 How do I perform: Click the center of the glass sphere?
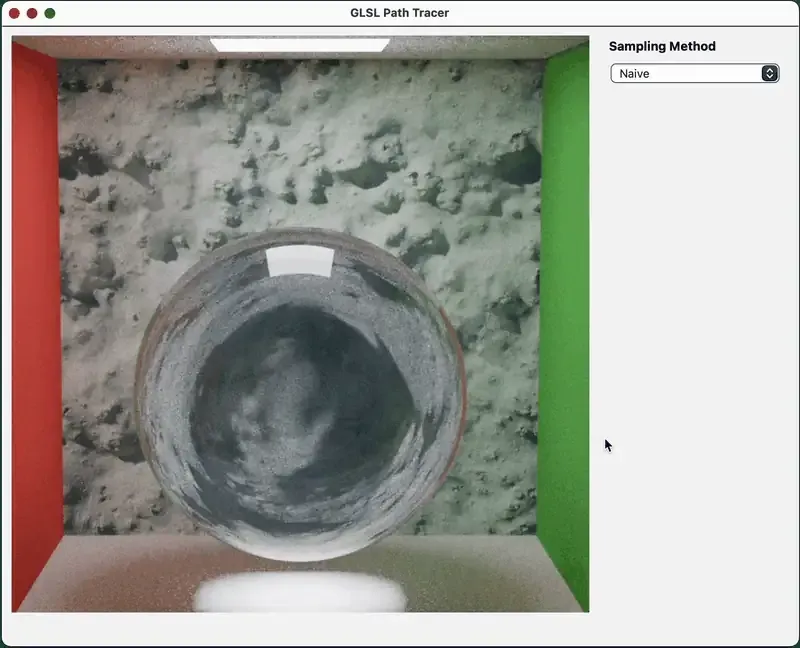(x=301, y=400)
